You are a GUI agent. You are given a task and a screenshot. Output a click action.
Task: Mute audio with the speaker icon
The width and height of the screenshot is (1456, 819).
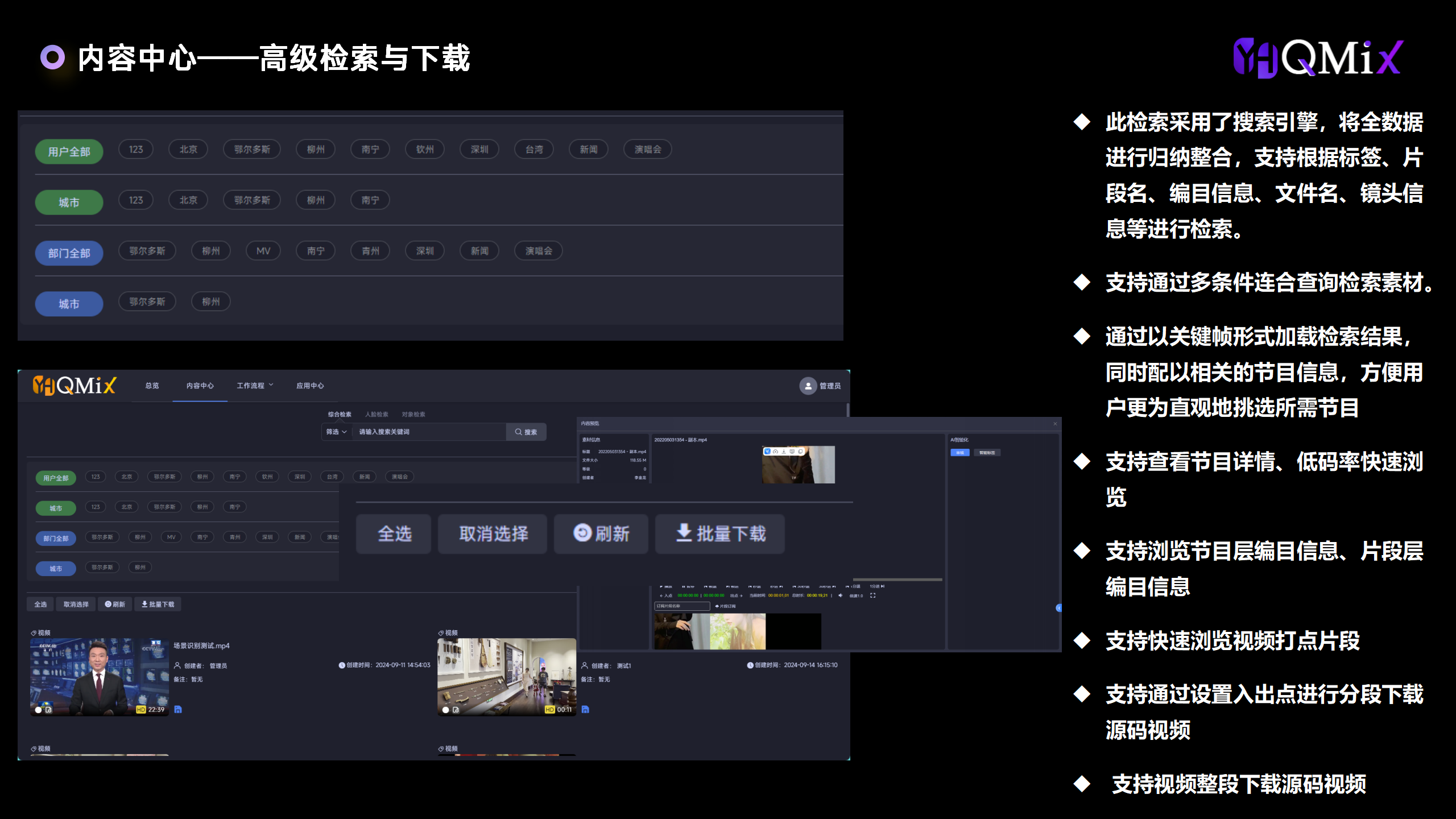click(x=840, y=595)
